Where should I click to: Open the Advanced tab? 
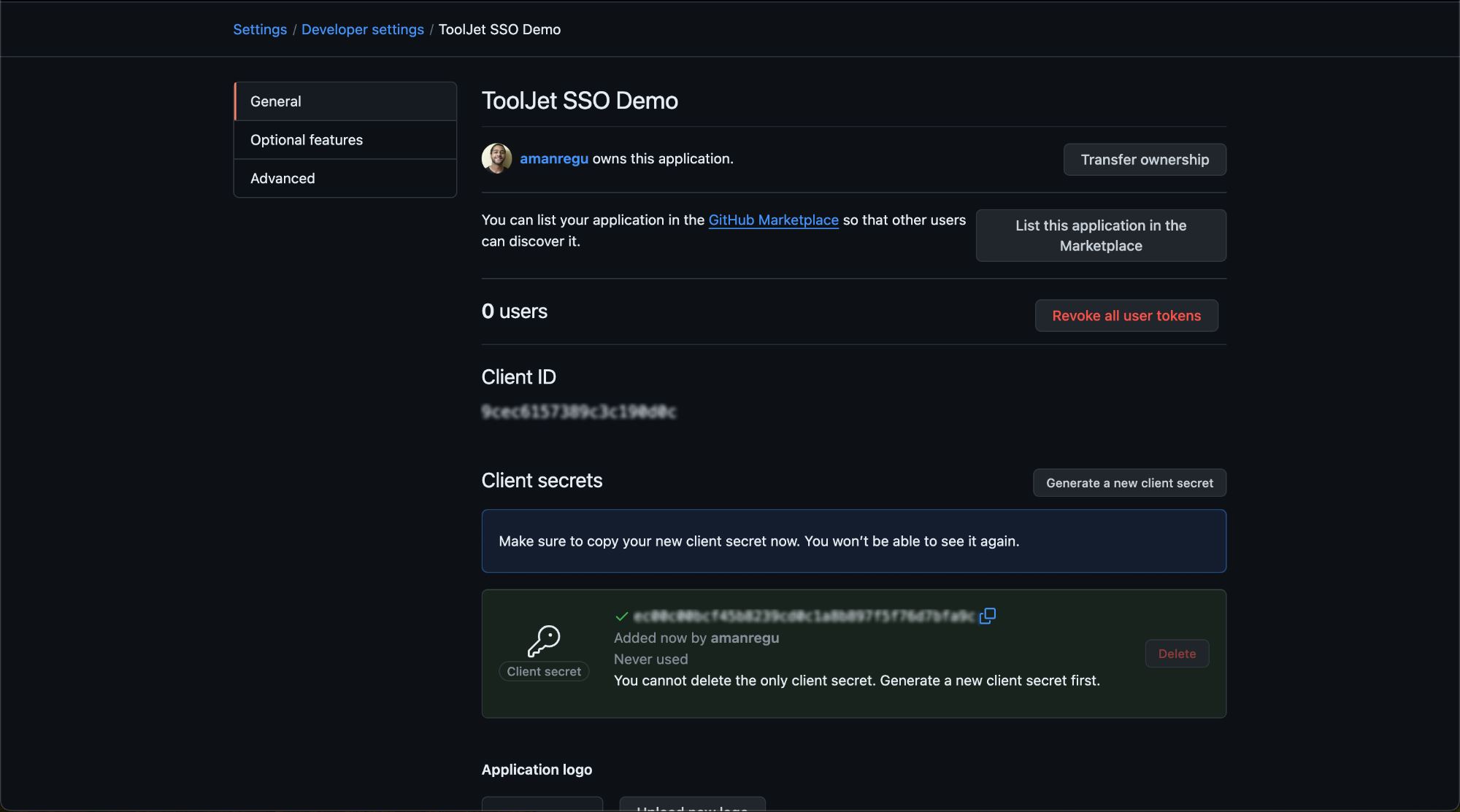point(345,179)
